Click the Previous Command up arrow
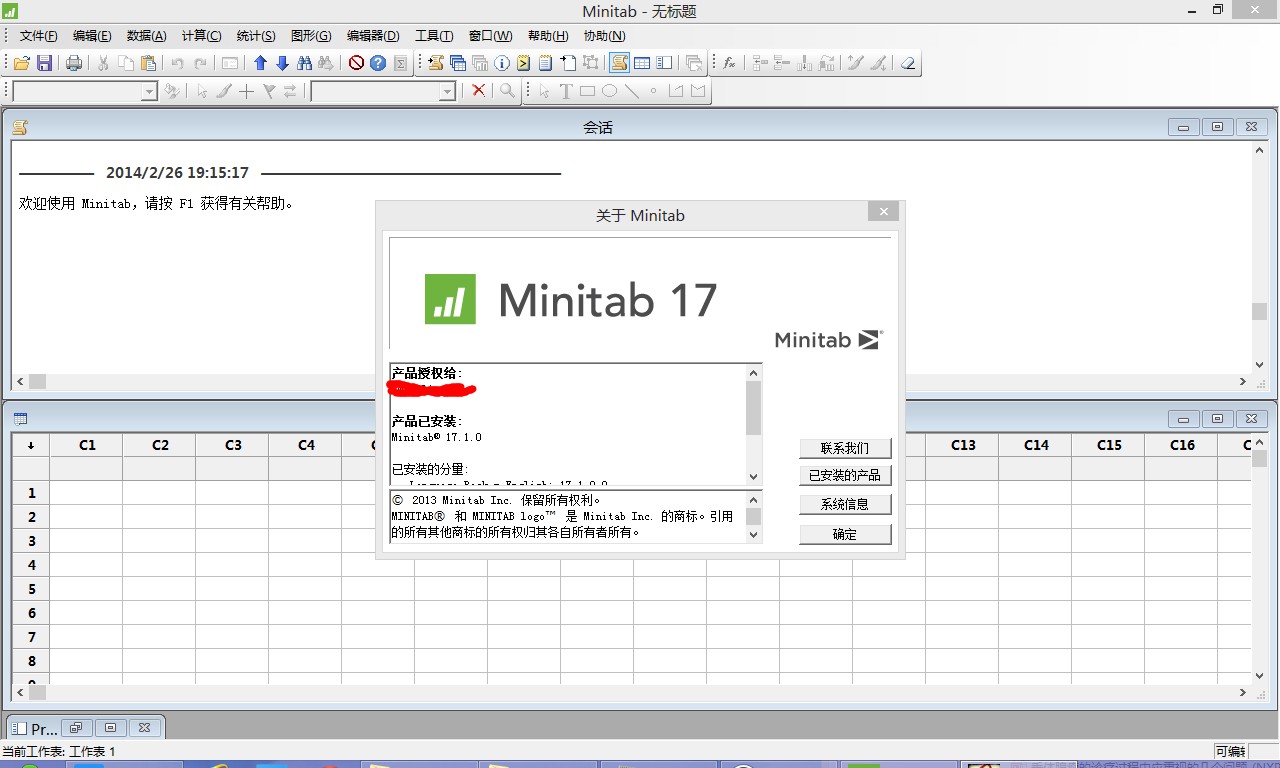The width and height of the screenshot is (1280, 768). click(260, 63)
